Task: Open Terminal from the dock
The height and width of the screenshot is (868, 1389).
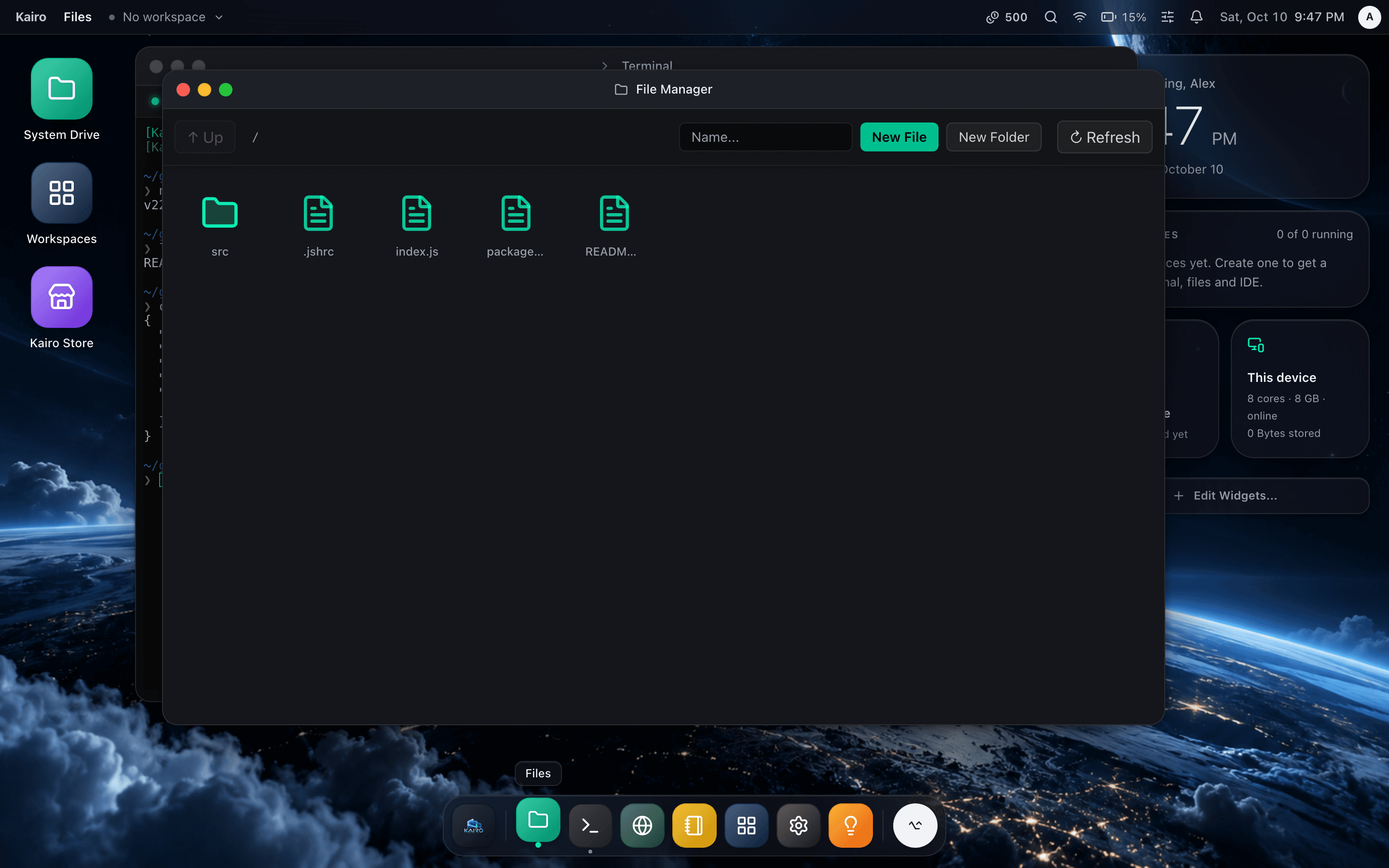Action: [x=590, y=826]
